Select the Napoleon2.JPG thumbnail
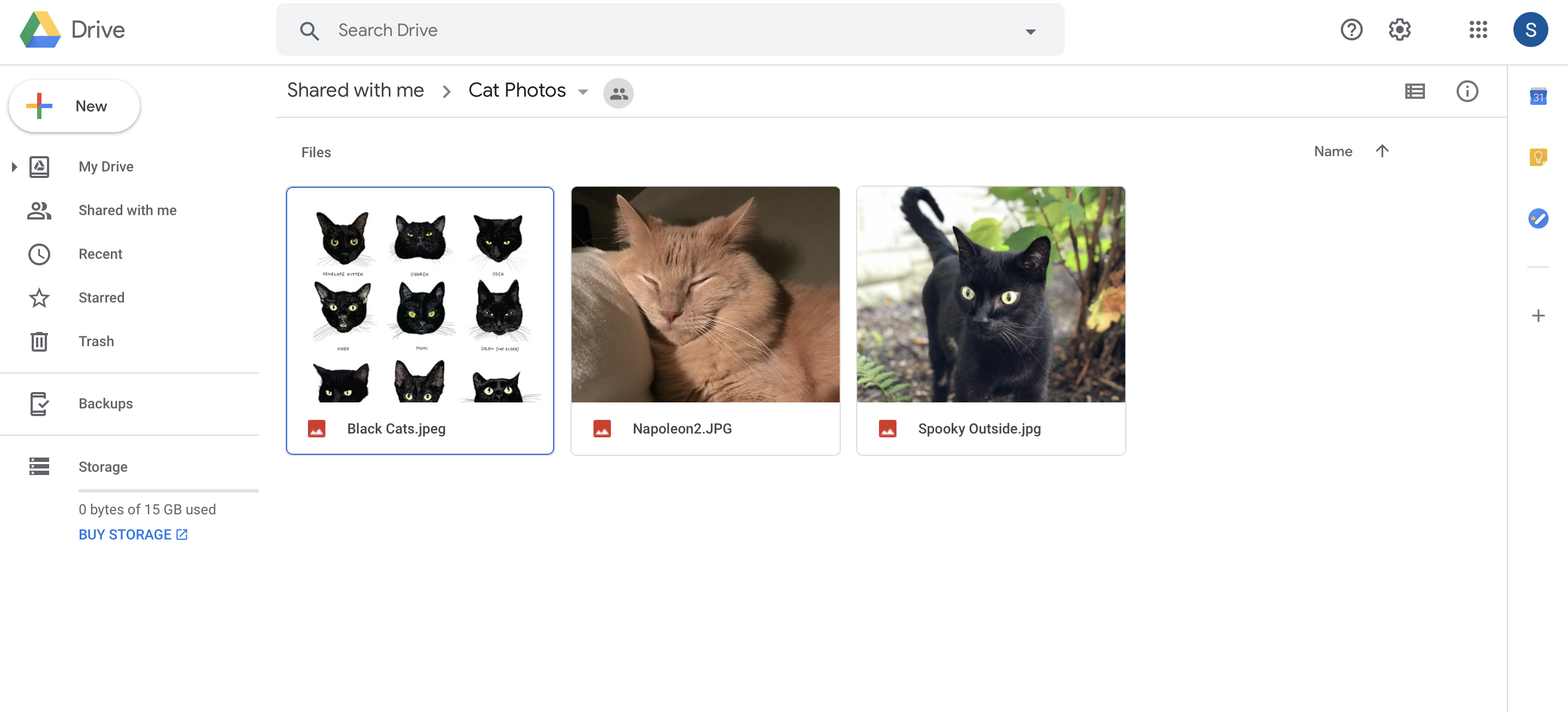The height and width of the screenshot is (712, 1568). (x=705, y=294)
